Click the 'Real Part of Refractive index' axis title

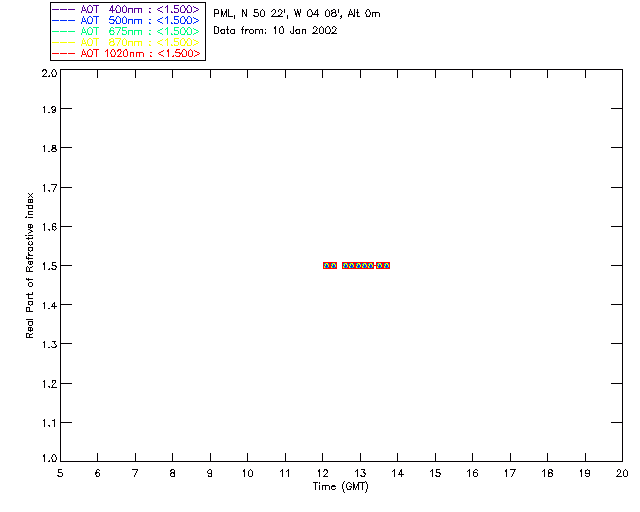(29, 265)
